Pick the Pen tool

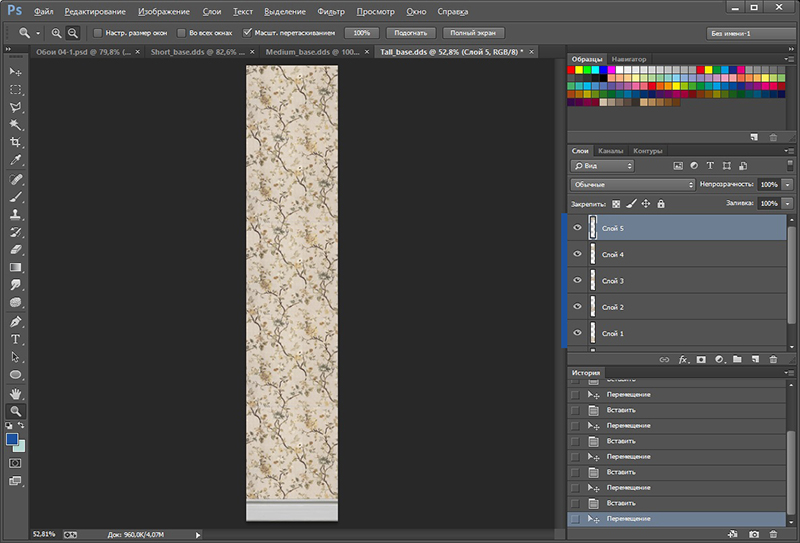click(x=16, y=322)
